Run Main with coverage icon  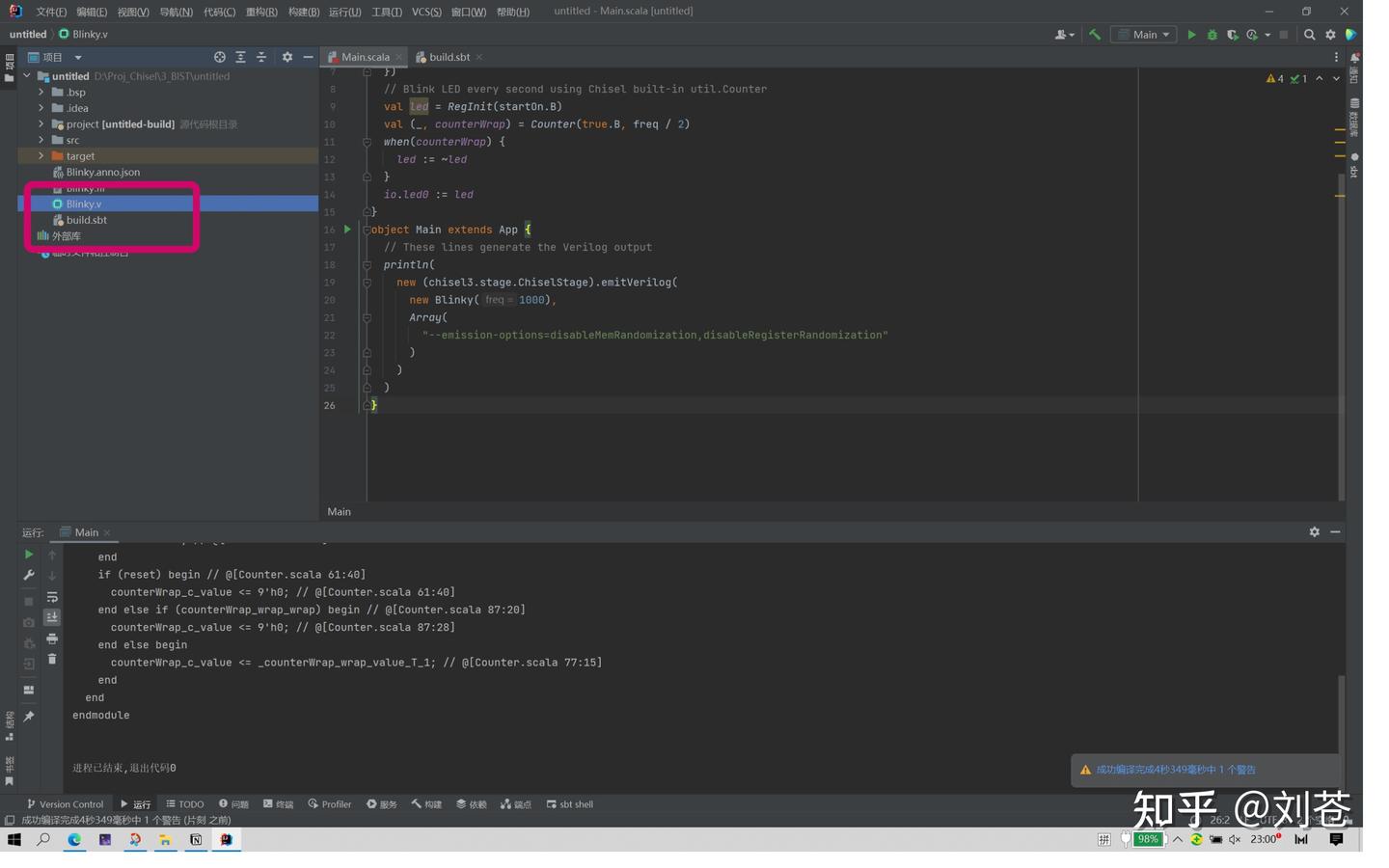coord(1233,35)
